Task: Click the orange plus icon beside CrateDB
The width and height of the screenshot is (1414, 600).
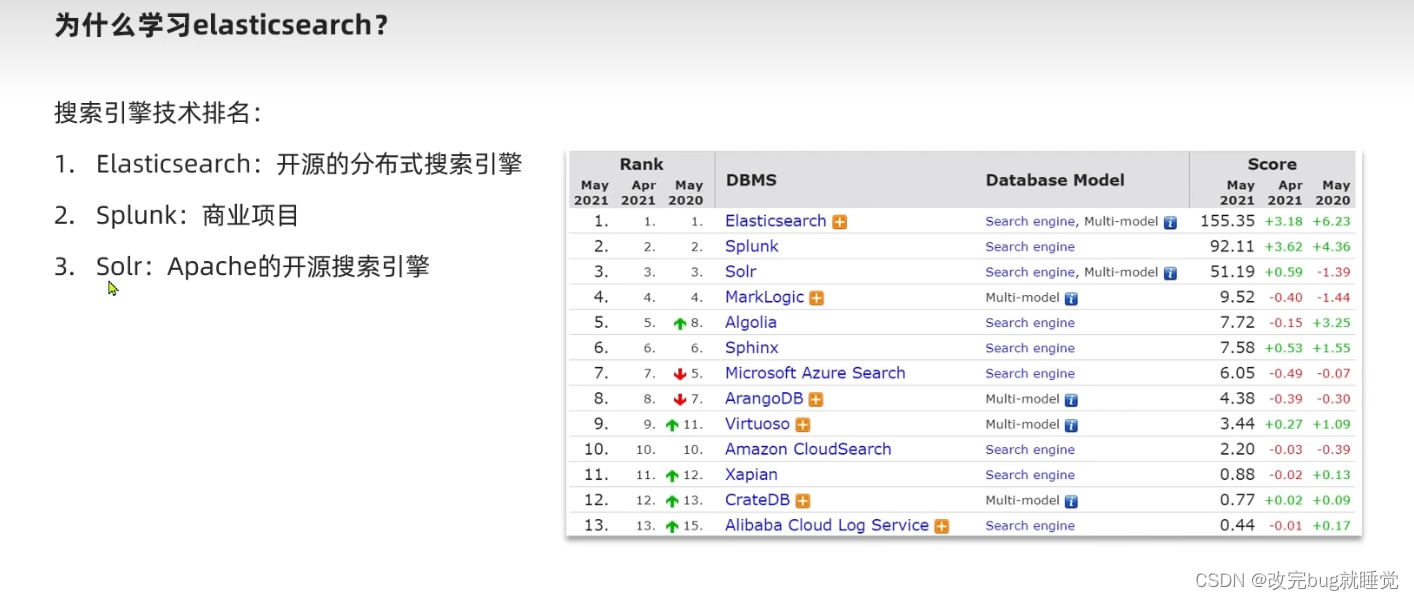Action: [x=803, y=501]
